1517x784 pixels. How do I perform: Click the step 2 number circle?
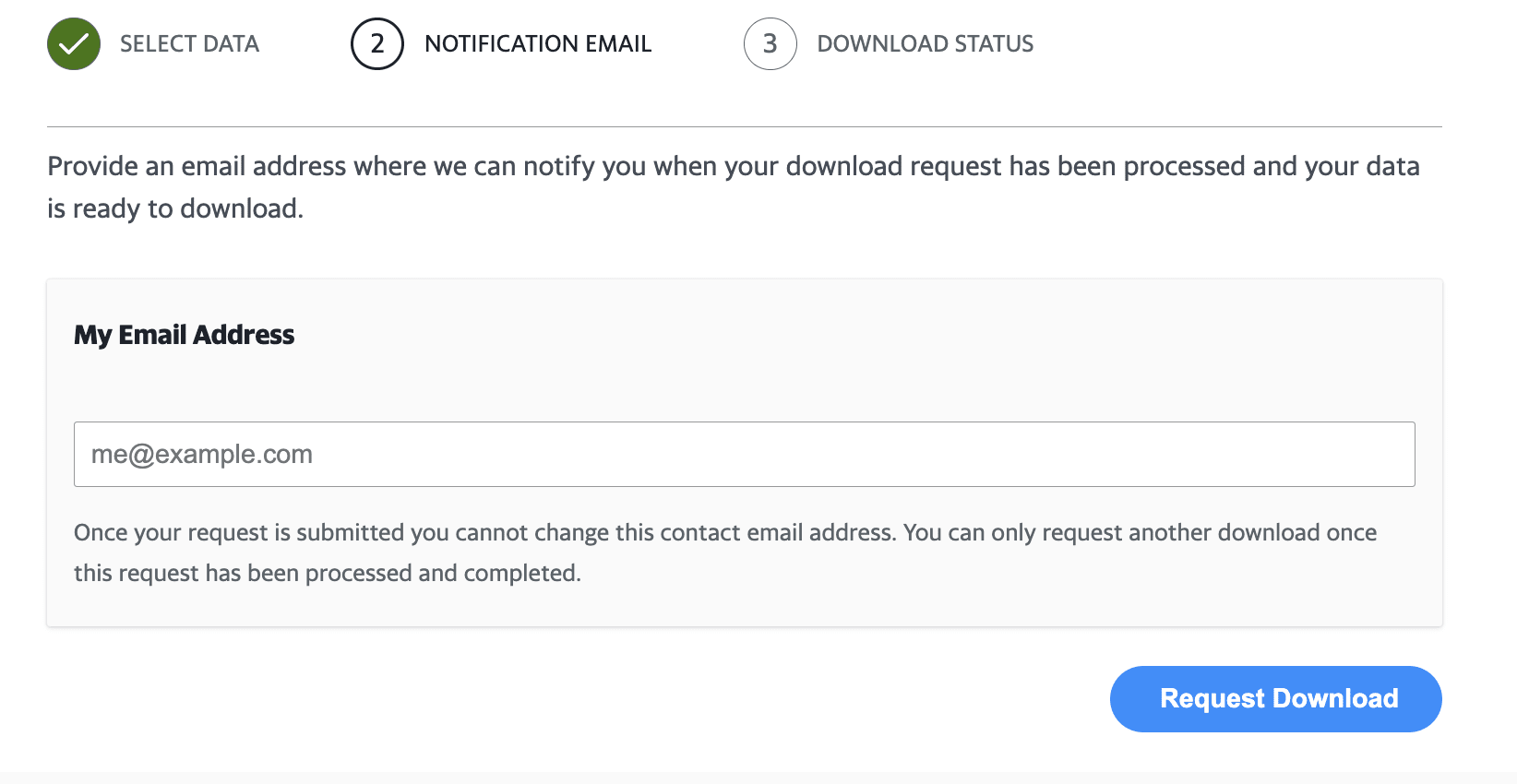point(376,44)
